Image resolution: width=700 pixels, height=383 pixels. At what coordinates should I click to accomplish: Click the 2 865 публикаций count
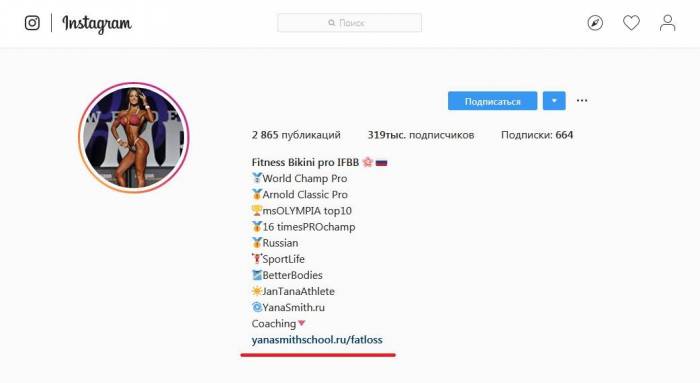point(296,135)
